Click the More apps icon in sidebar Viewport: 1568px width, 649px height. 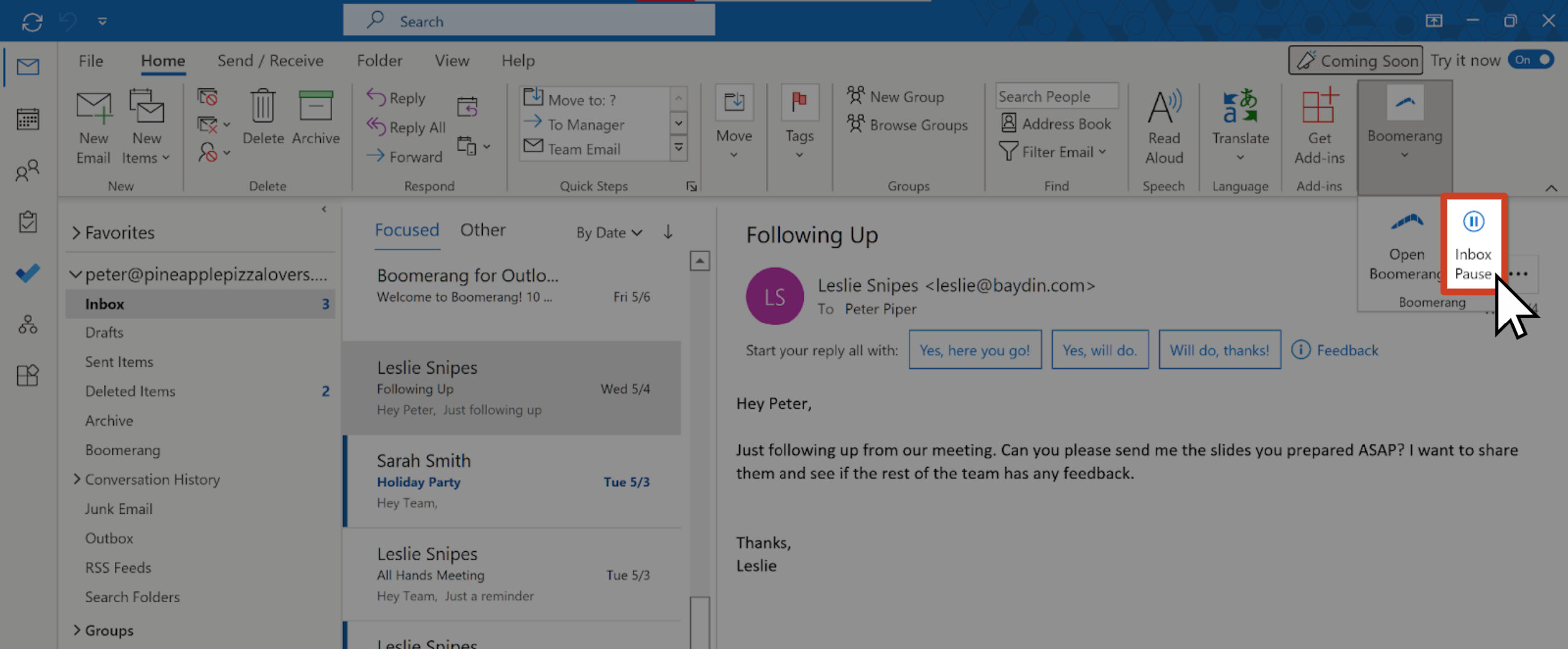28,375
